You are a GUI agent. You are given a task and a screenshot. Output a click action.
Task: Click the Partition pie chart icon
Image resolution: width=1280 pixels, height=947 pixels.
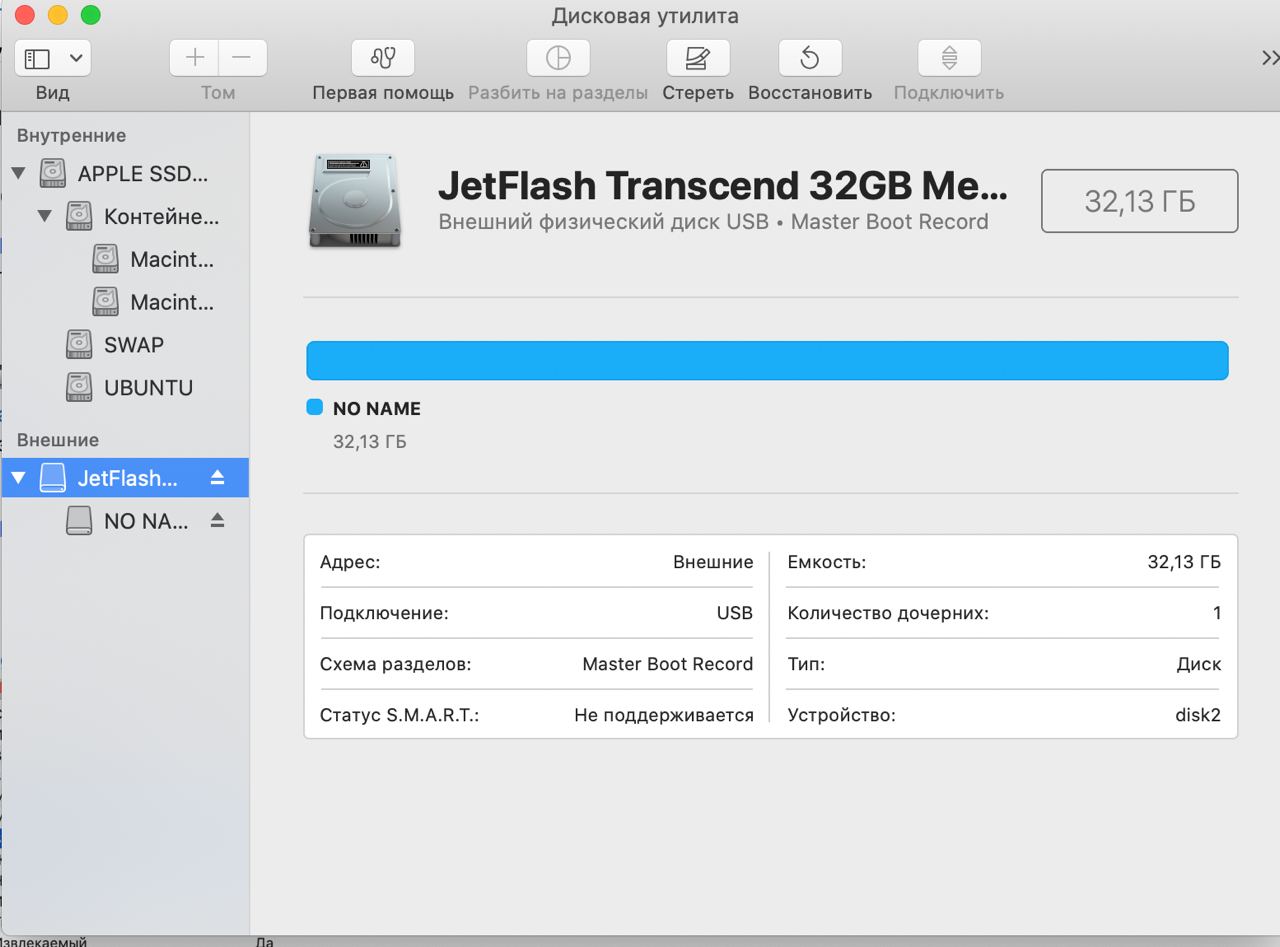coord(558,58)
